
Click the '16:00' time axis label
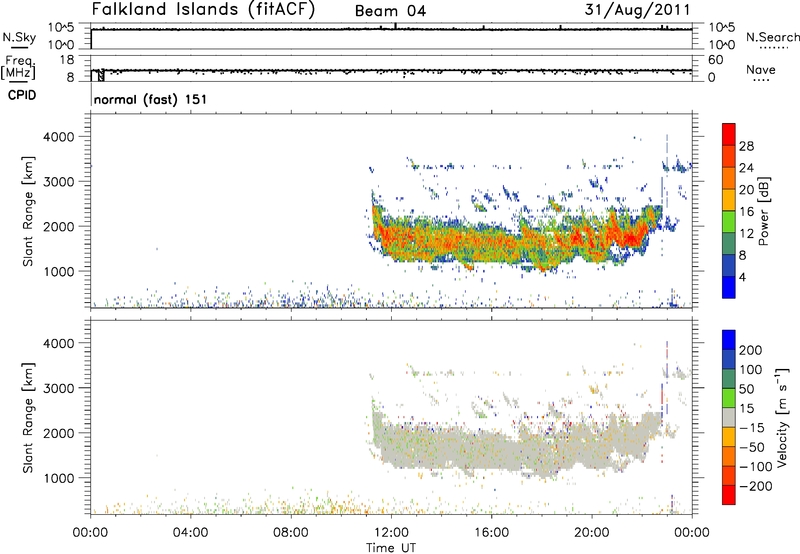click(x=491, y=533)
